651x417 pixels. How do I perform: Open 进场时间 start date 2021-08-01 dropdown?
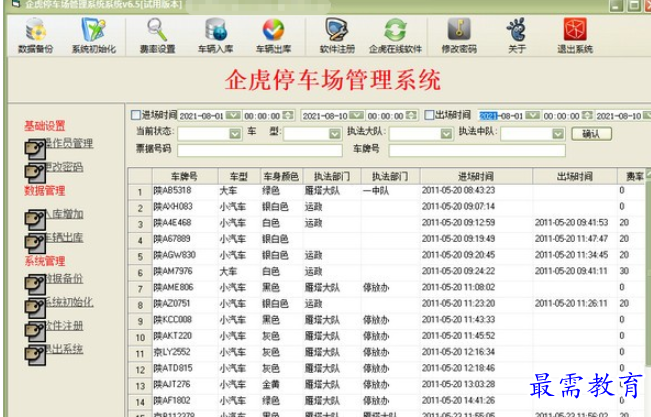click(233, 115)
